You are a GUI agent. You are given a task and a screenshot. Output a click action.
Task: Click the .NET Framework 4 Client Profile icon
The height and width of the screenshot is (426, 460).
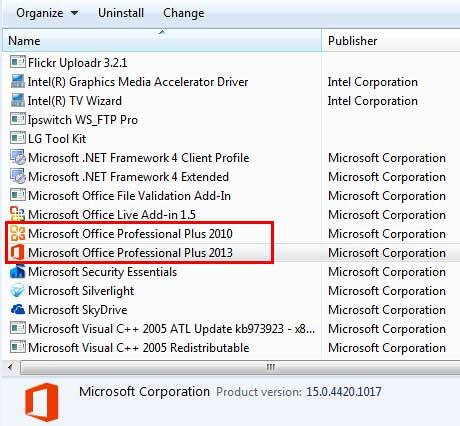[x=18, y=158]
